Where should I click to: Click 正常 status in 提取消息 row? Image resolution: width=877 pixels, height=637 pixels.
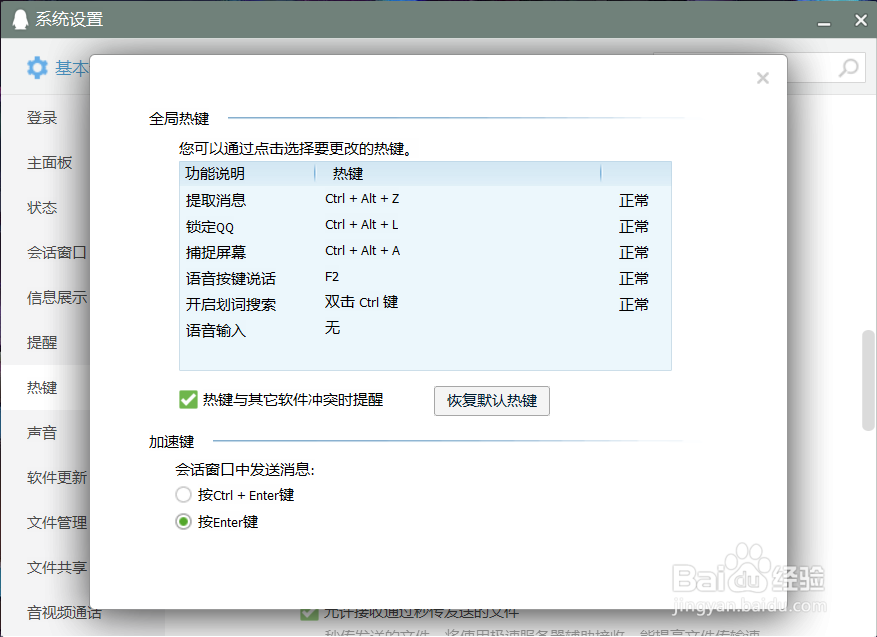coord(634,200)
